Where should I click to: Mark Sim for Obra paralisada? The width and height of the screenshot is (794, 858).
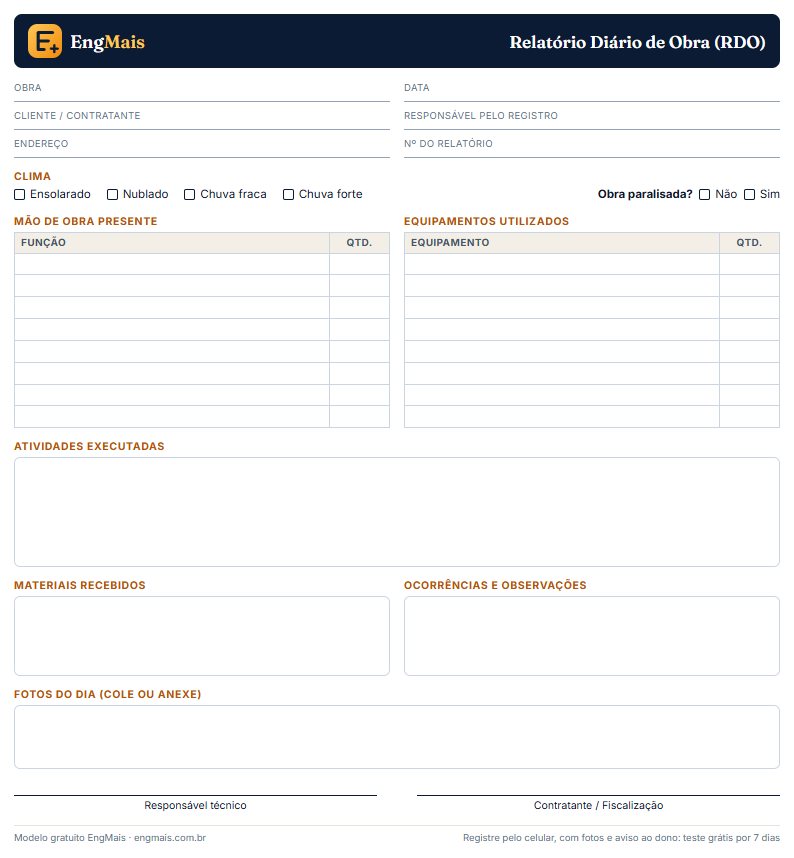click(749, 194)
